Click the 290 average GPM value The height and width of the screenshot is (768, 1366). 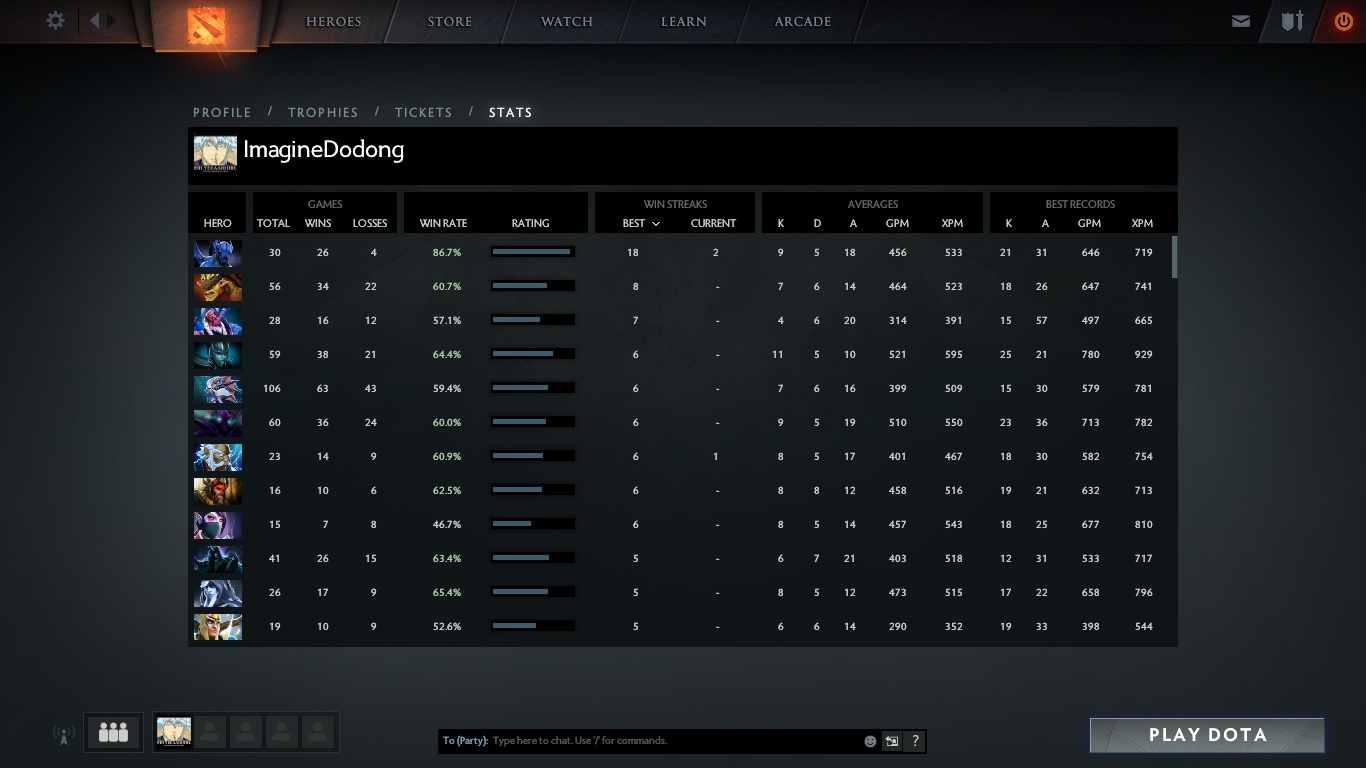click(x=898, y=627)
